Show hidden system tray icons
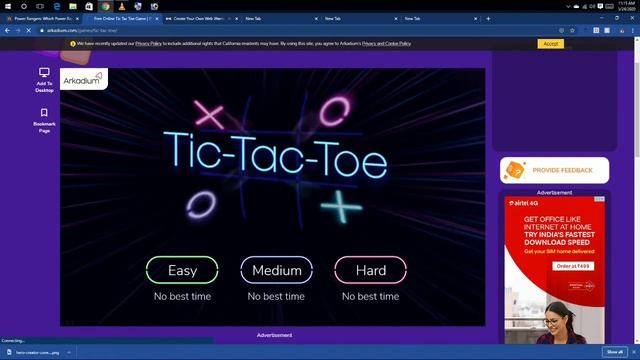This screenshot has height=360, width=640. [568, 7]
